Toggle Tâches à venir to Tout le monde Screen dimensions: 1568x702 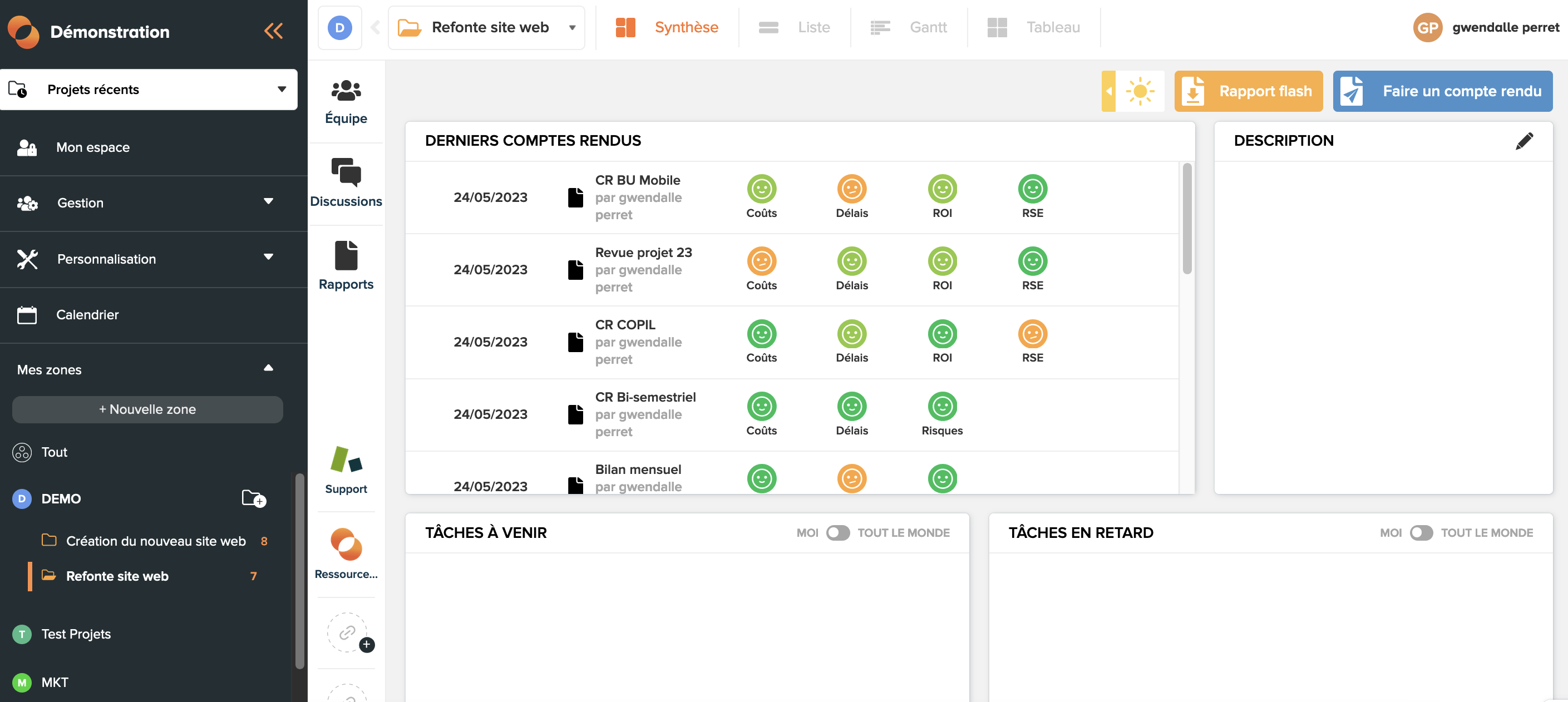(837, 533)
